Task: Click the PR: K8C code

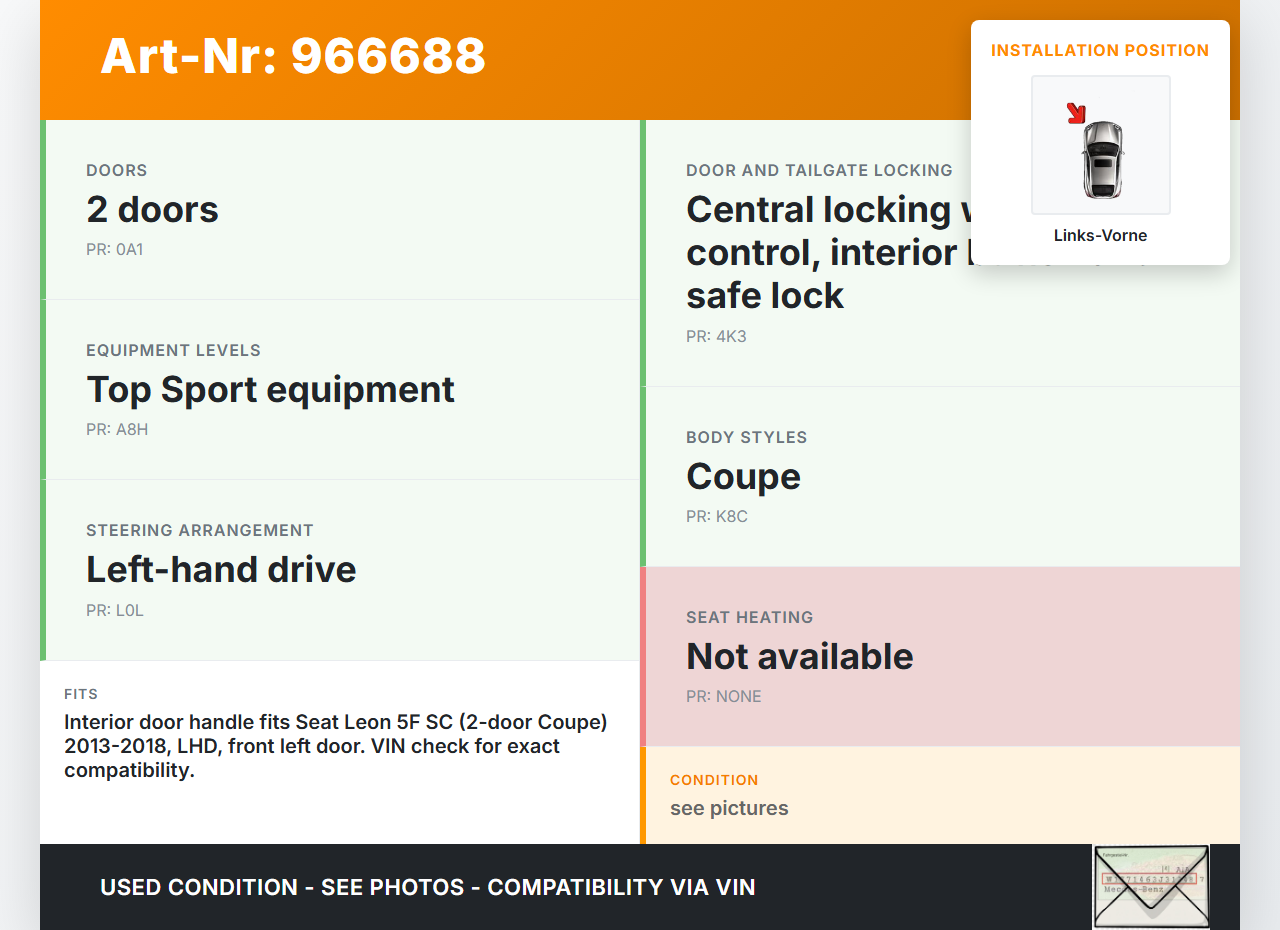Action: [x=717, y=517]
